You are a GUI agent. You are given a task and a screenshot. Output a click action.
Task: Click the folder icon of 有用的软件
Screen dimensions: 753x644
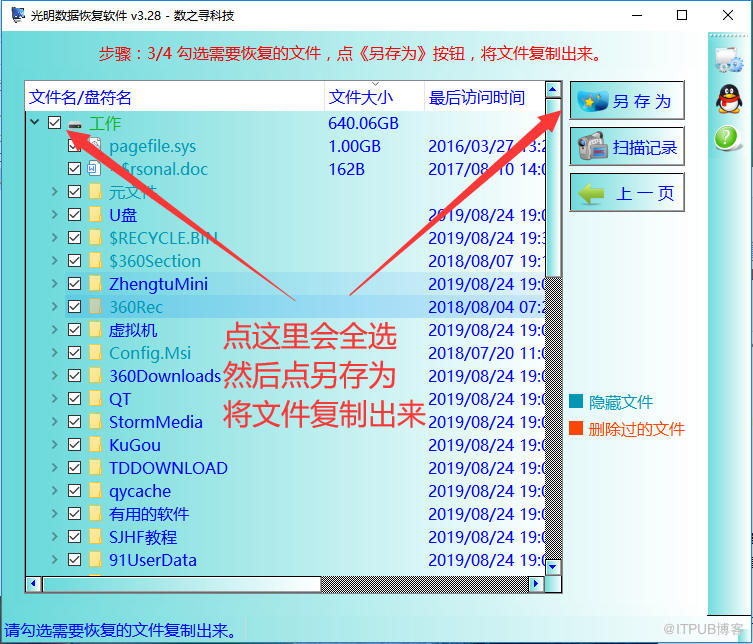click(95, 514)
